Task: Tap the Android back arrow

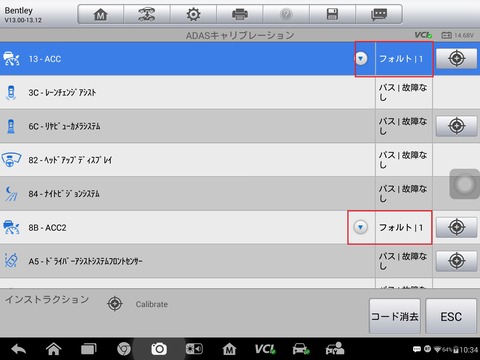Action: [19, 349]
